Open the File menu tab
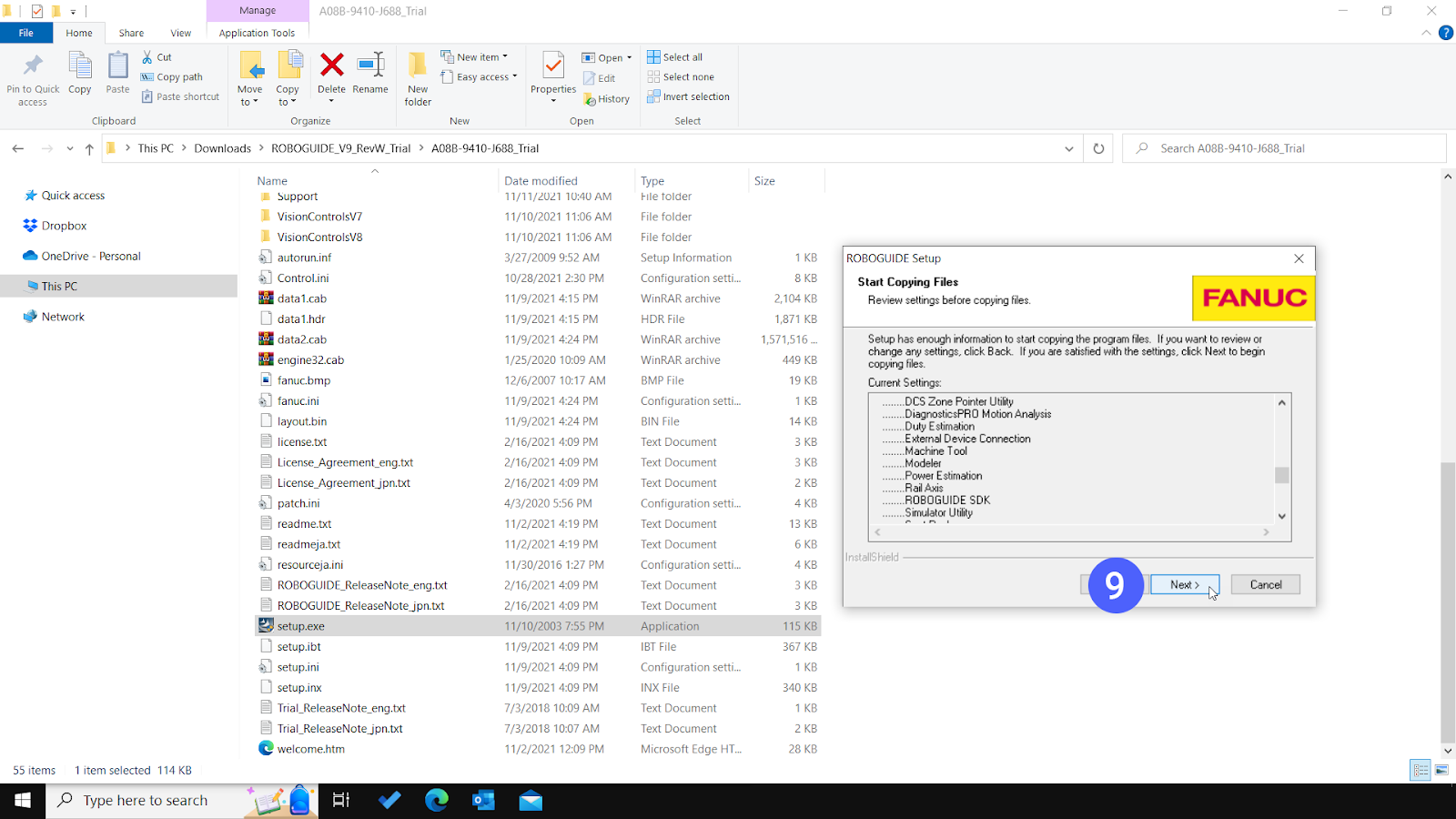 coord(25,33)
